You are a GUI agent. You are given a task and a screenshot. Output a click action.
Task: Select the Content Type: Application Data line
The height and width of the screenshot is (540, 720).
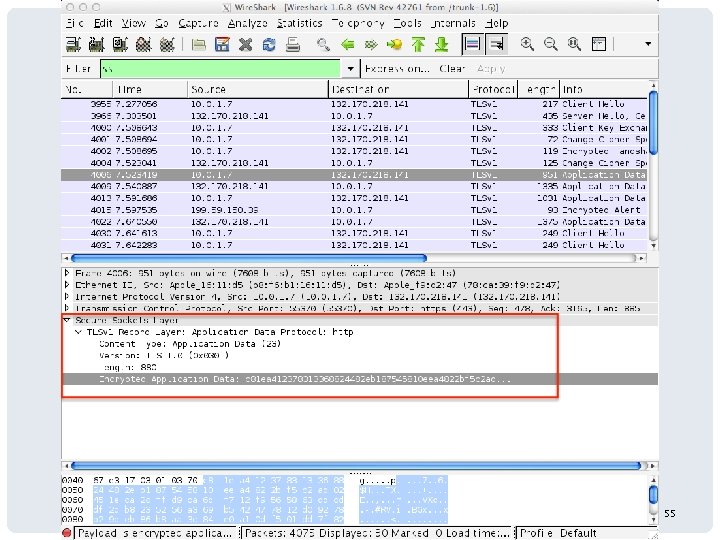point(190,344)
